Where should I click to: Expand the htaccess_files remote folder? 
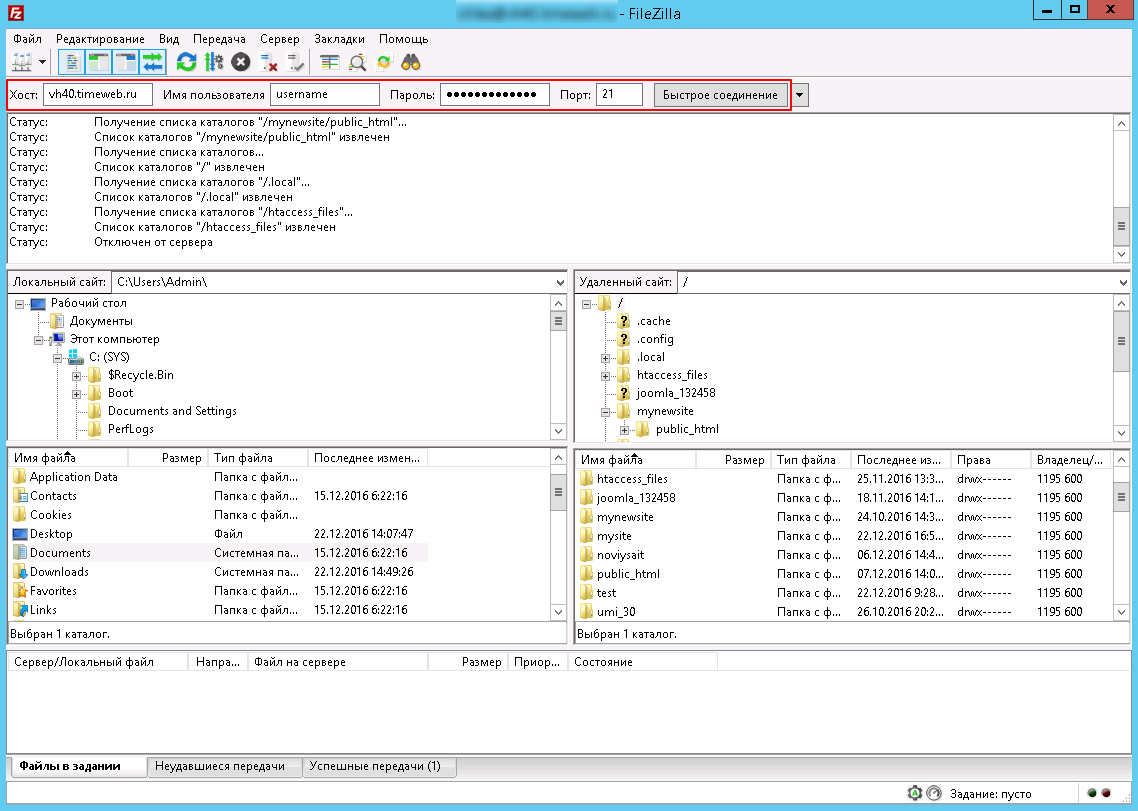coord(606,375)
